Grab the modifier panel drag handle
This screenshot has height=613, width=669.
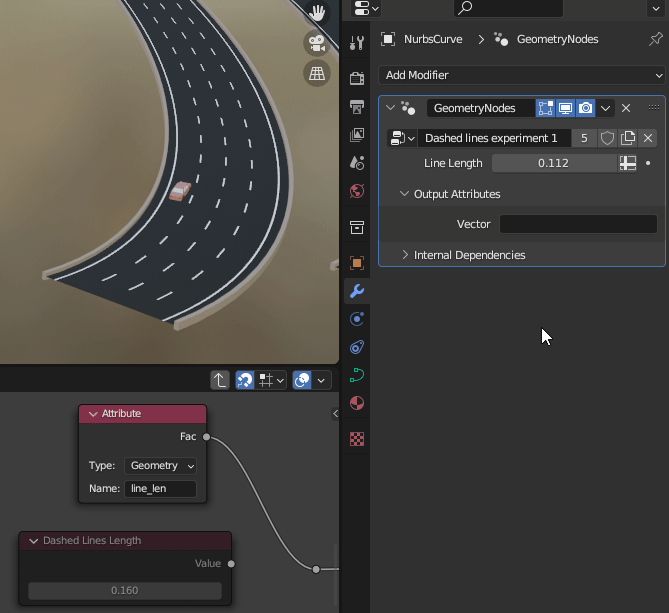pyautogui.click(x=654, y=107)
